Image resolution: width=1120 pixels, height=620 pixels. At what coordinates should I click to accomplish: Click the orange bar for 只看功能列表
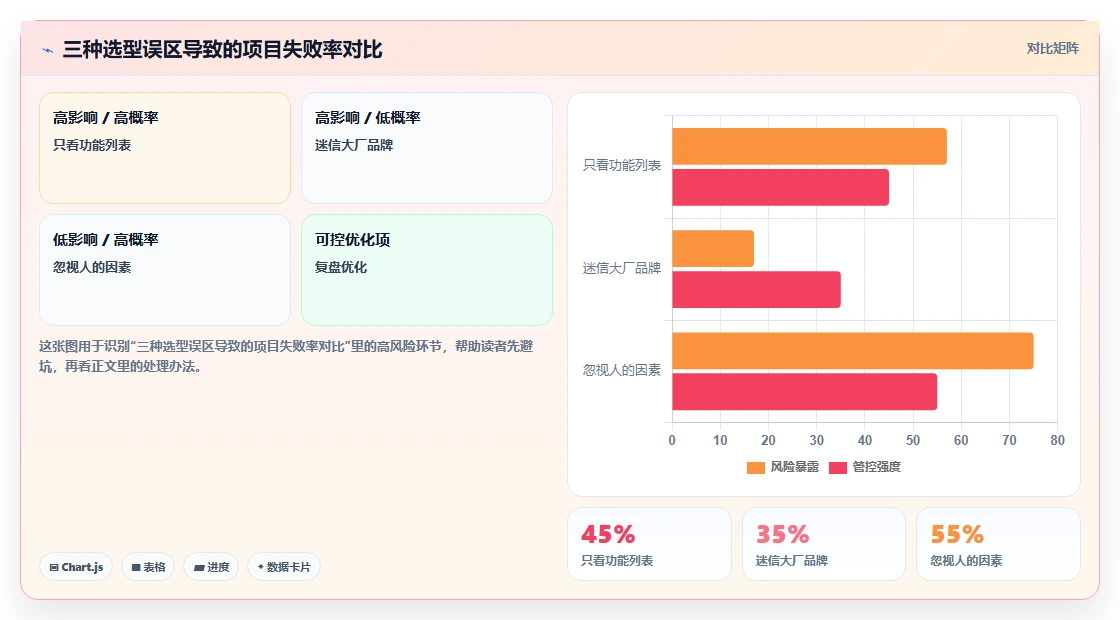click(809, 146)
